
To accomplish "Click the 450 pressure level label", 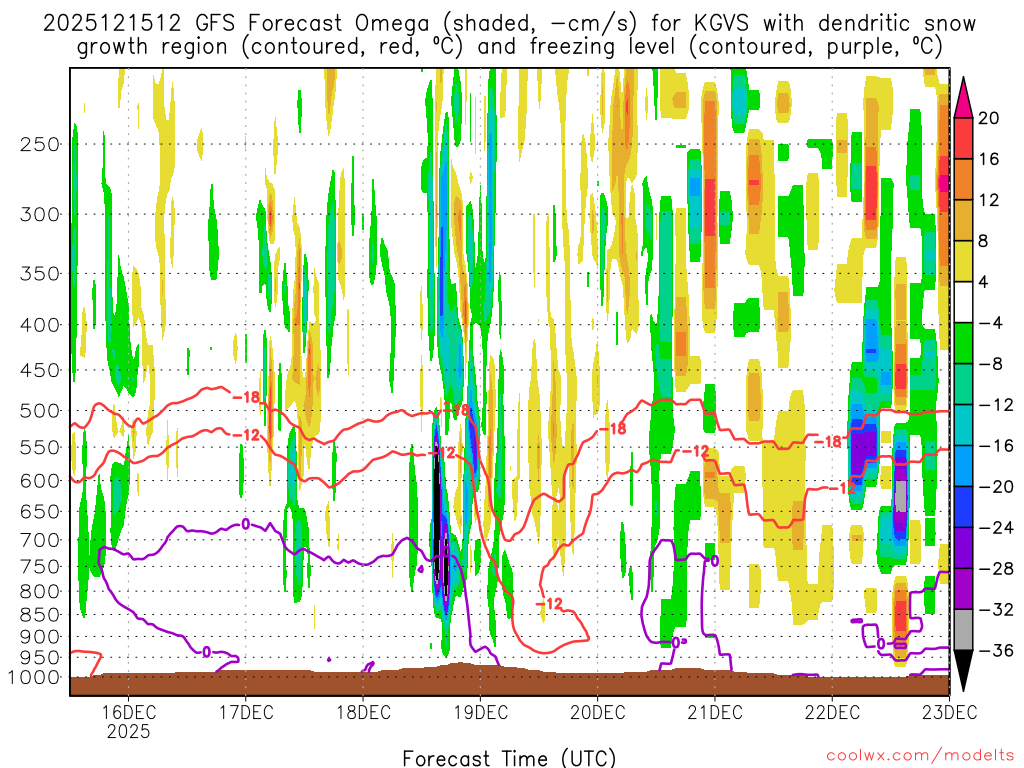I will (x=40, y=370).
